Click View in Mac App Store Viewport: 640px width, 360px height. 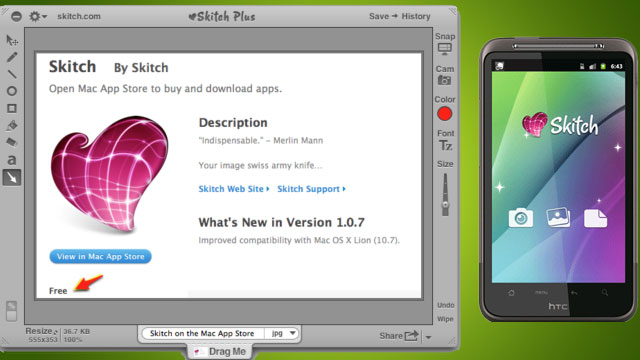coord(100,256)
